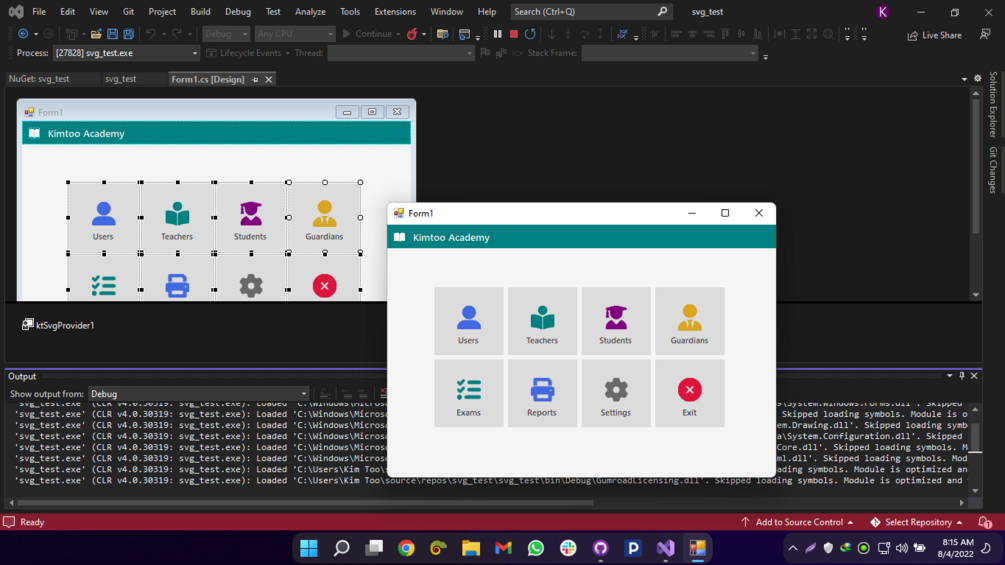Click the feedback icon next to Live Share
This screenshot has width=1005, height=565.
tap(985, 35)
